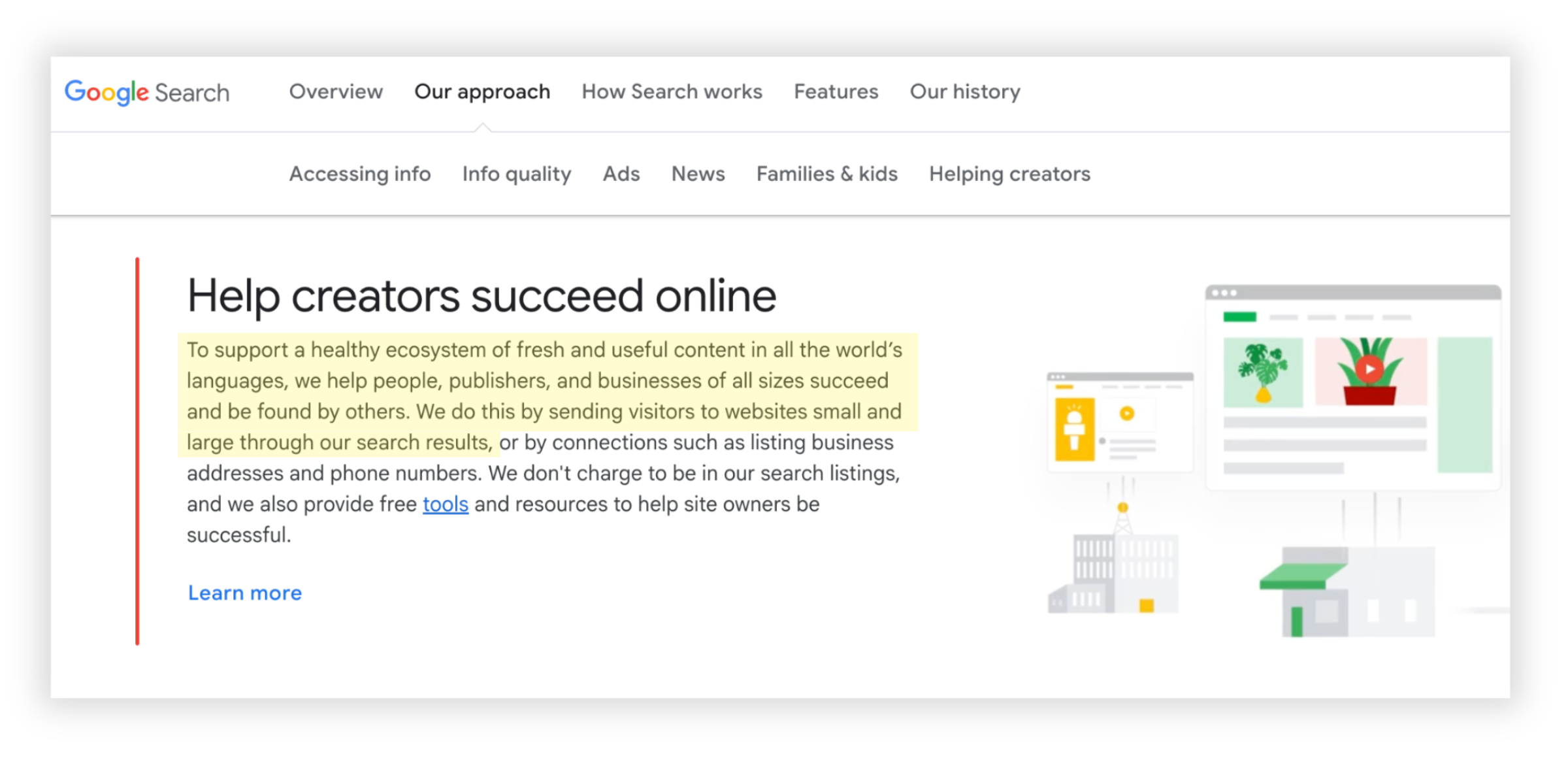Select the monstera plant image thumbnail

1262,369
